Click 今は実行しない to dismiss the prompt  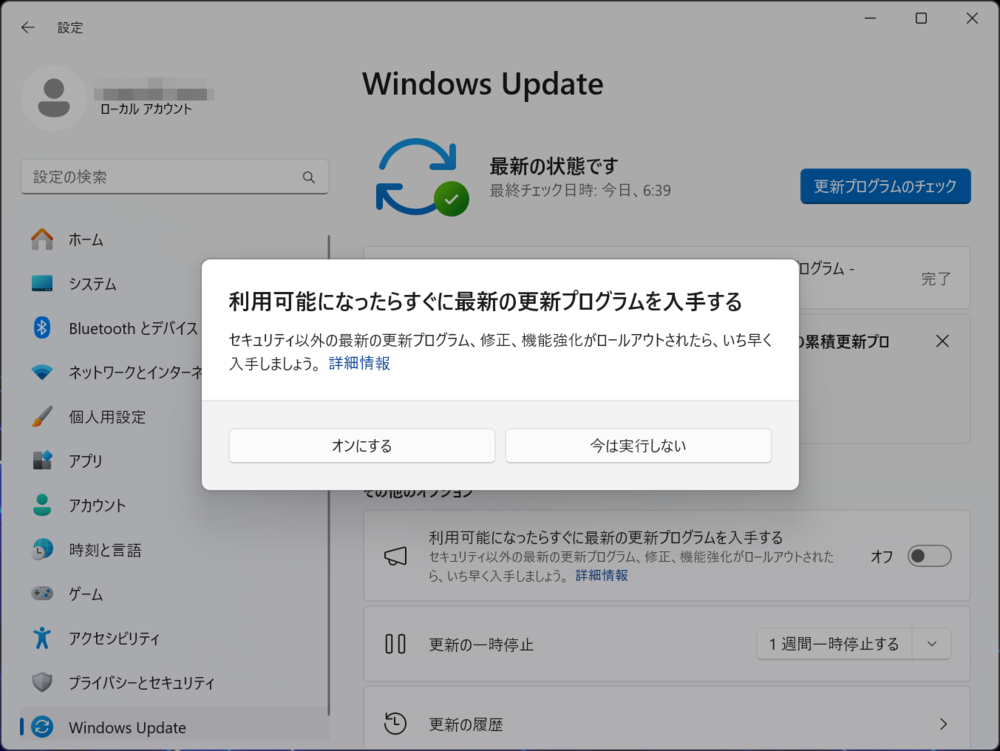coord(638,445)
